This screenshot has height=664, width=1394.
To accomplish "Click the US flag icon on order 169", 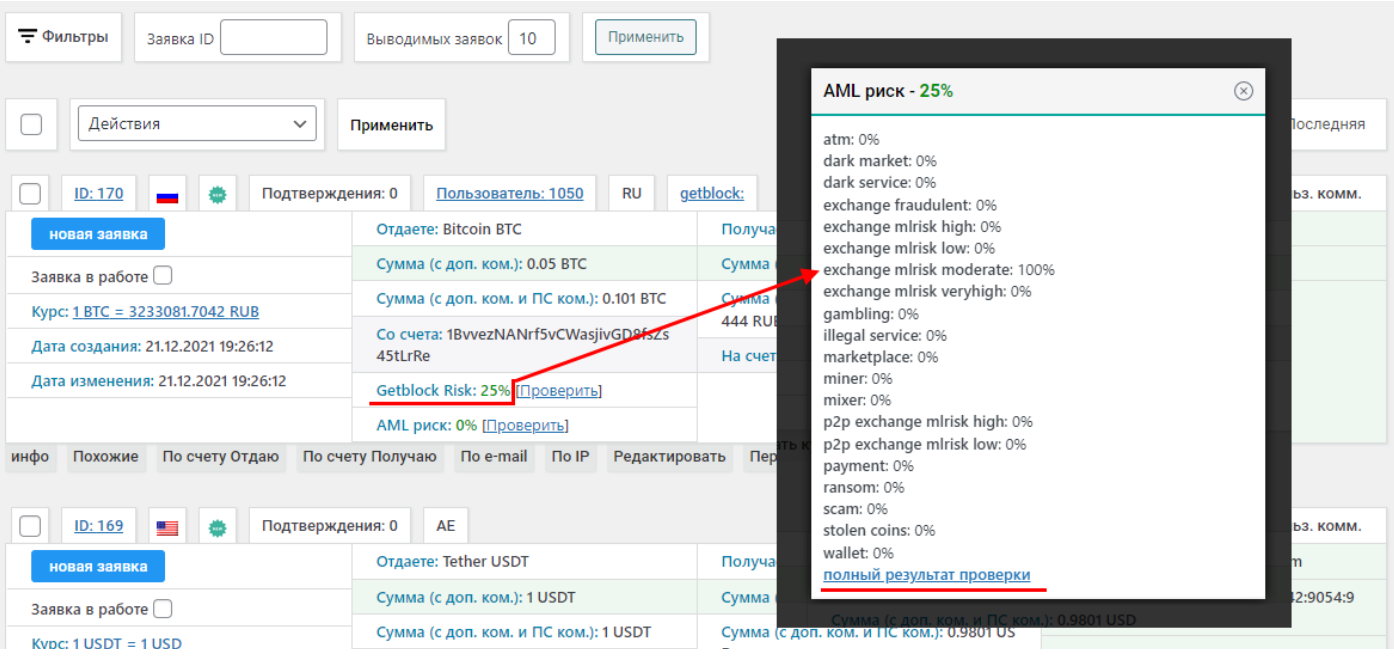I will [x=167, y=527].
